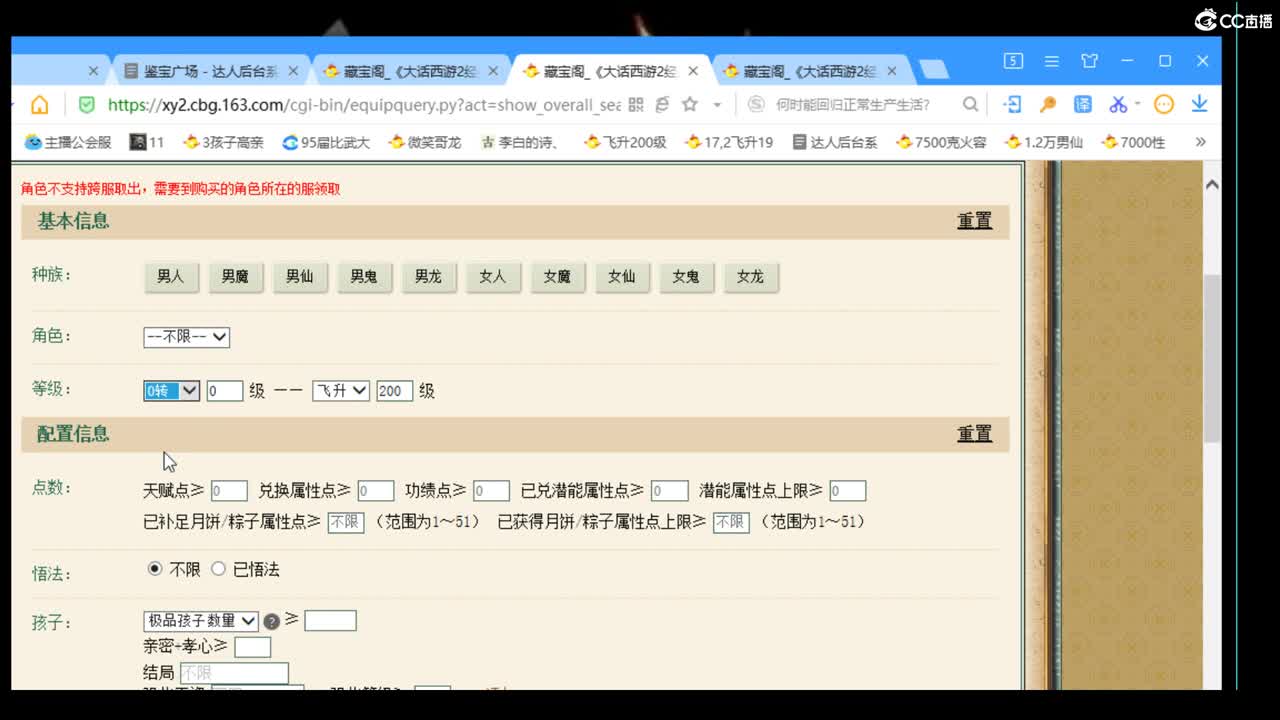Open the favorites star dropdown arrow

click(x=717, y=105)
